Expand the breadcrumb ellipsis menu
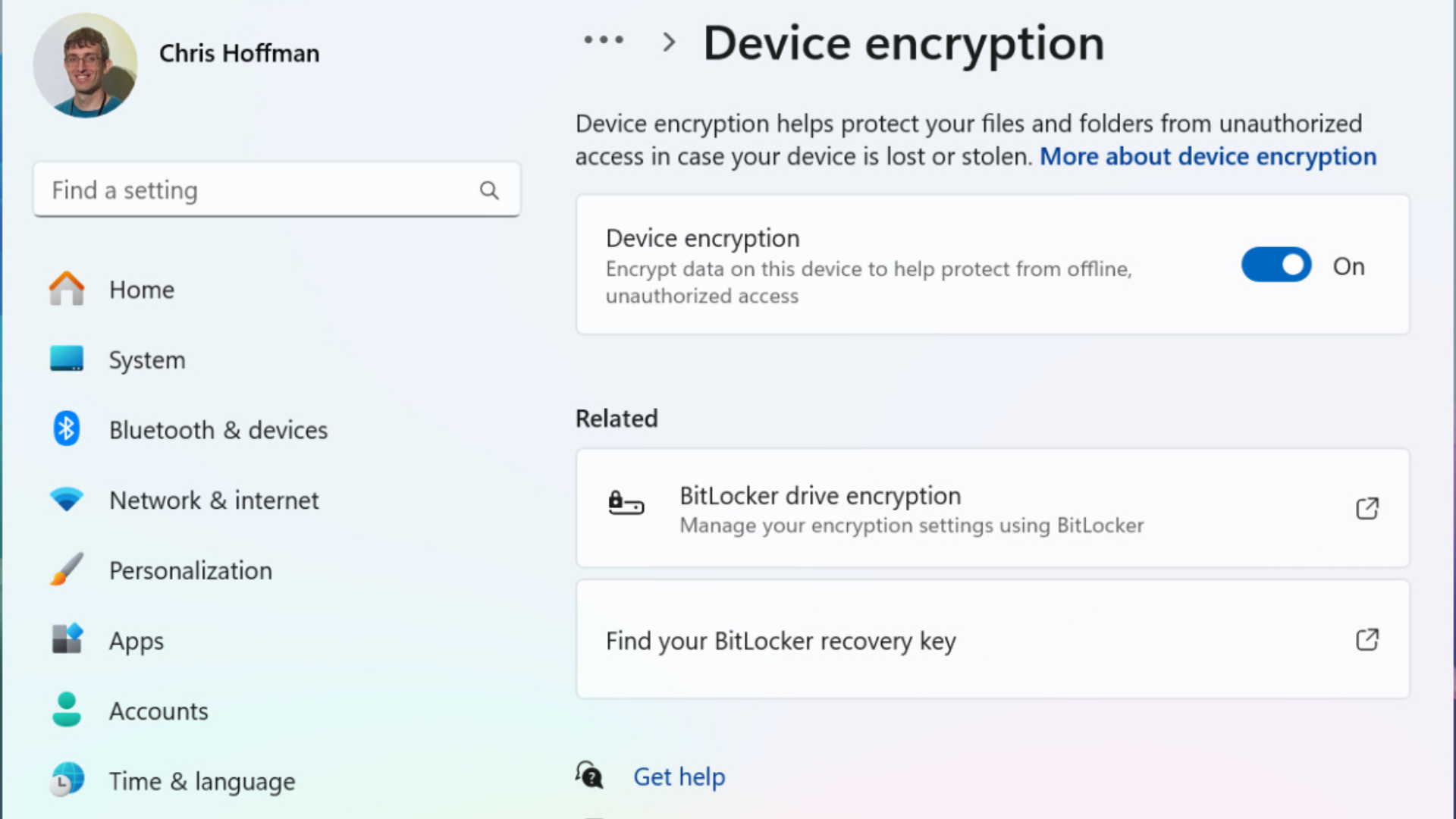The width and height of the screenshot is (1456, 819). [x=604, y=40]
